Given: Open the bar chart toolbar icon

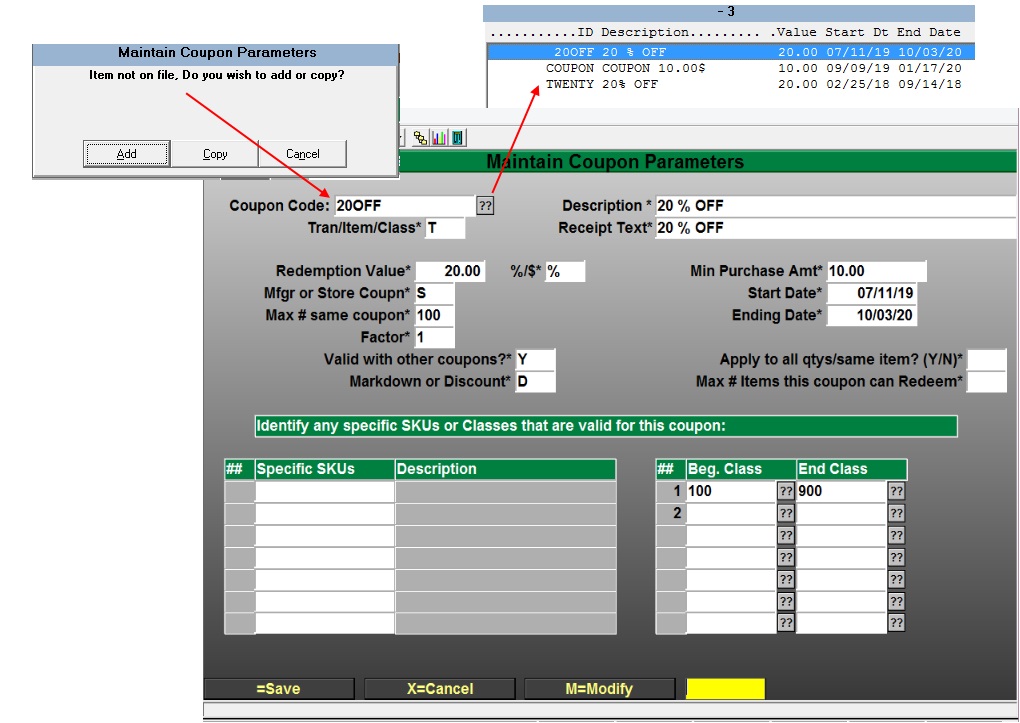Looking at the screenshot, I should click(x=439, y=138).
